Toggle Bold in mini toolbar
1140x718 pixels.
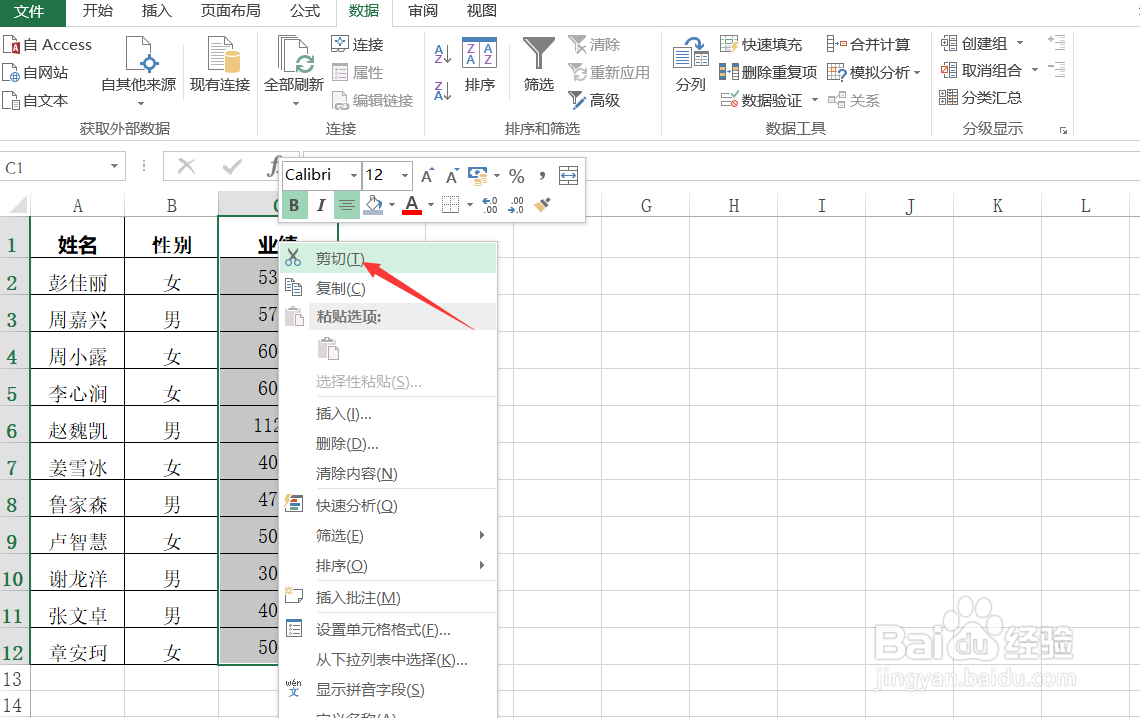pos(294,206)
